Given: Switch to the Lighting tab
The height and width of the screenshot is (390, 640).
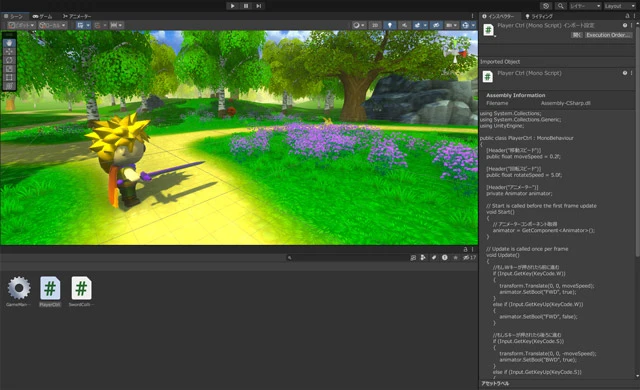Looking at the screenshot, I should (539, 16).
